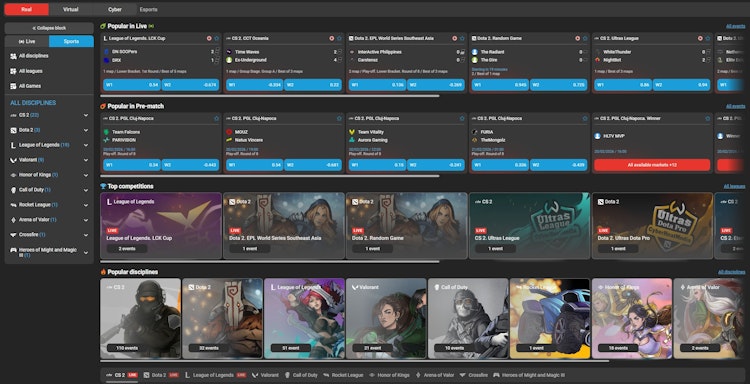Open the Valorant tab in bottom bar
The image size is (750, 384).
click(x=266, y=375)
